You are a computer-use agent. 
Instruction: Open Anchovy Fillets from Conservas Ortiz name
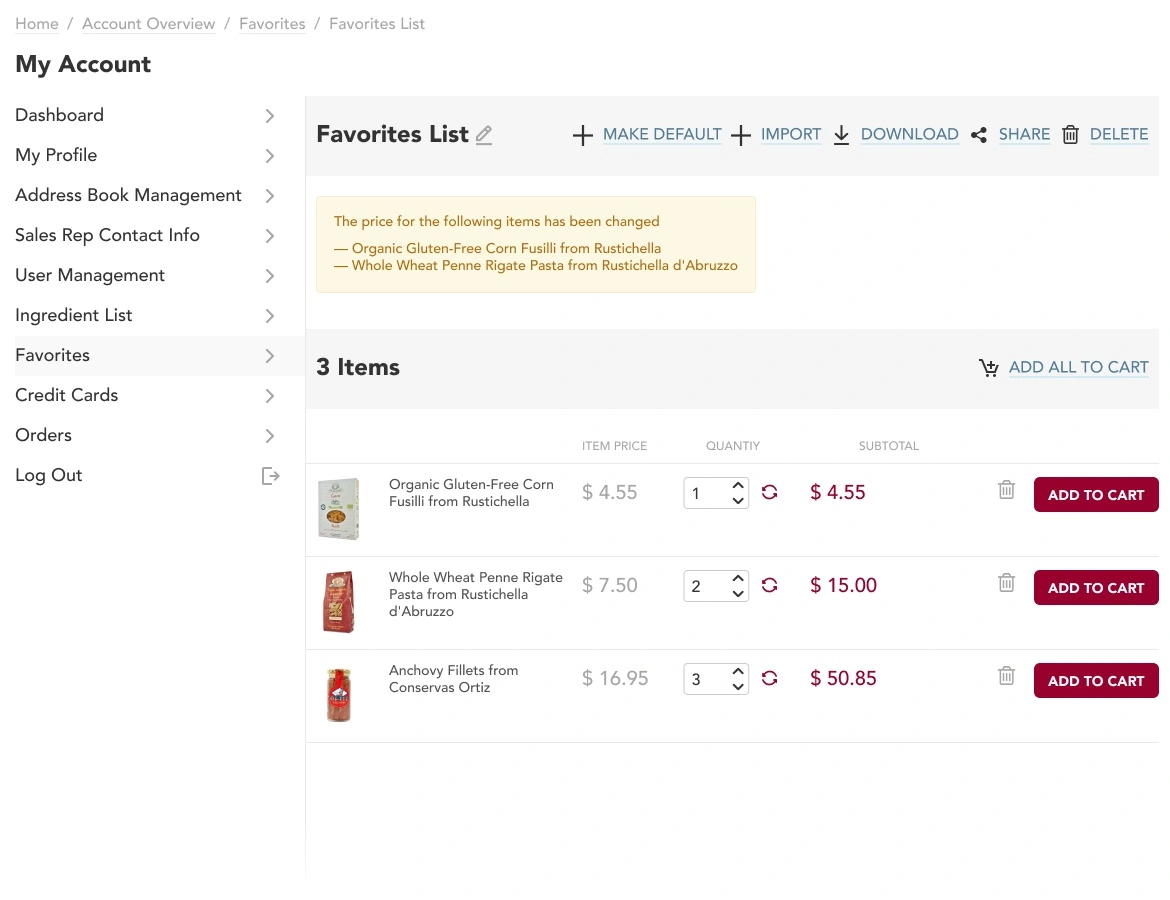tap(454, 679)
